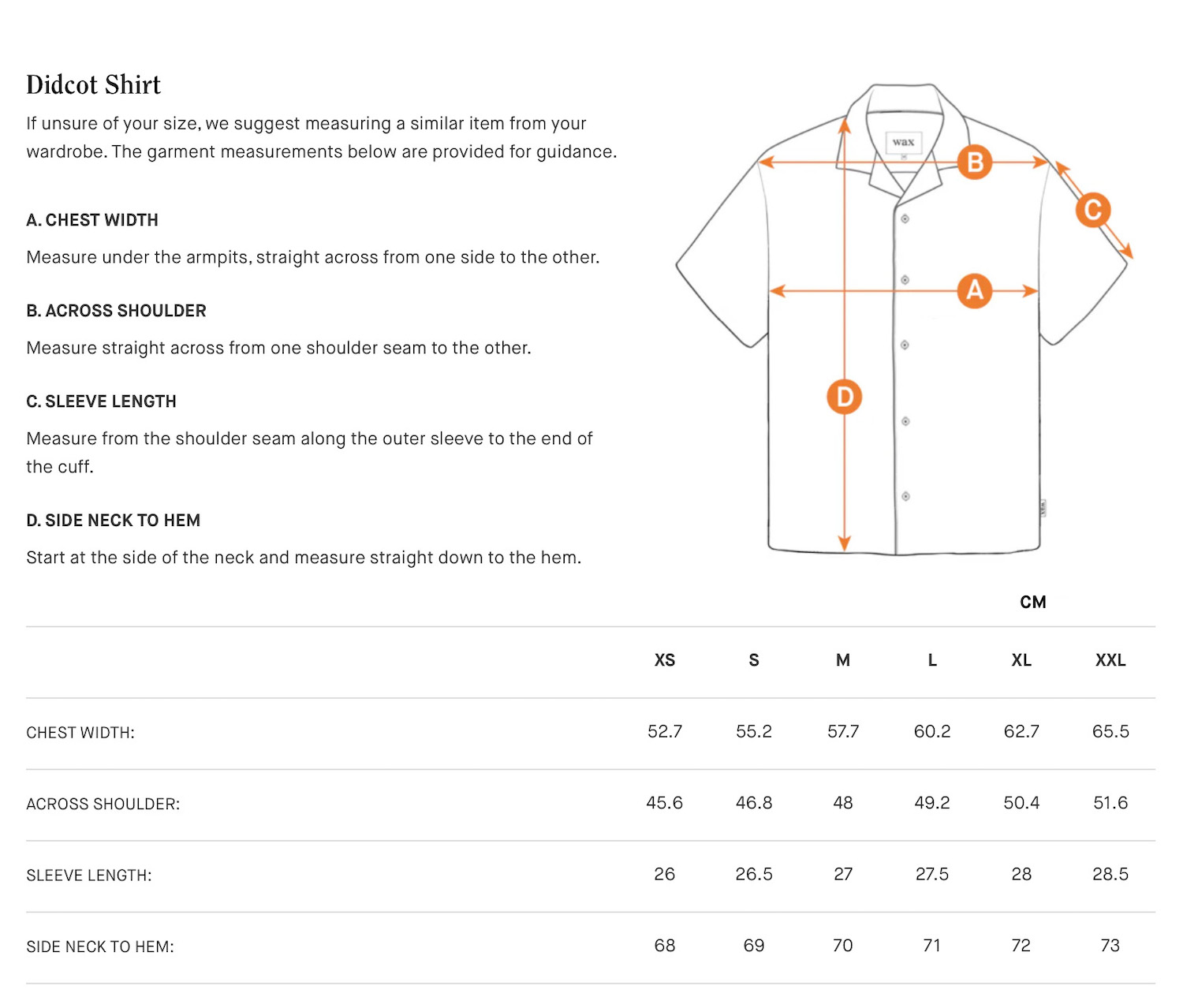
Task: Select the XS size column header
Action: (x=665, y=660)
